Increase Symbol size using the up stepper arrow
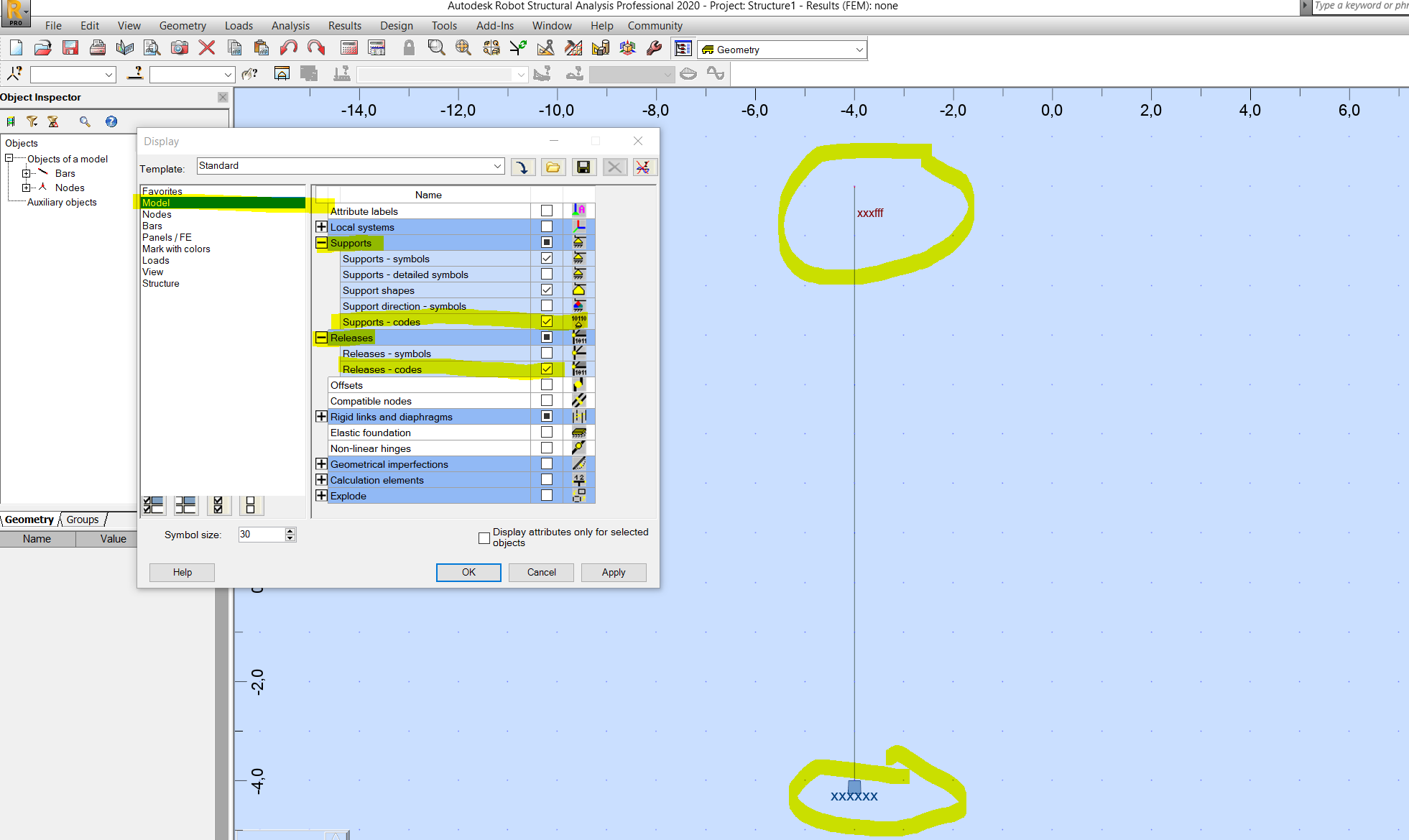 290,531
